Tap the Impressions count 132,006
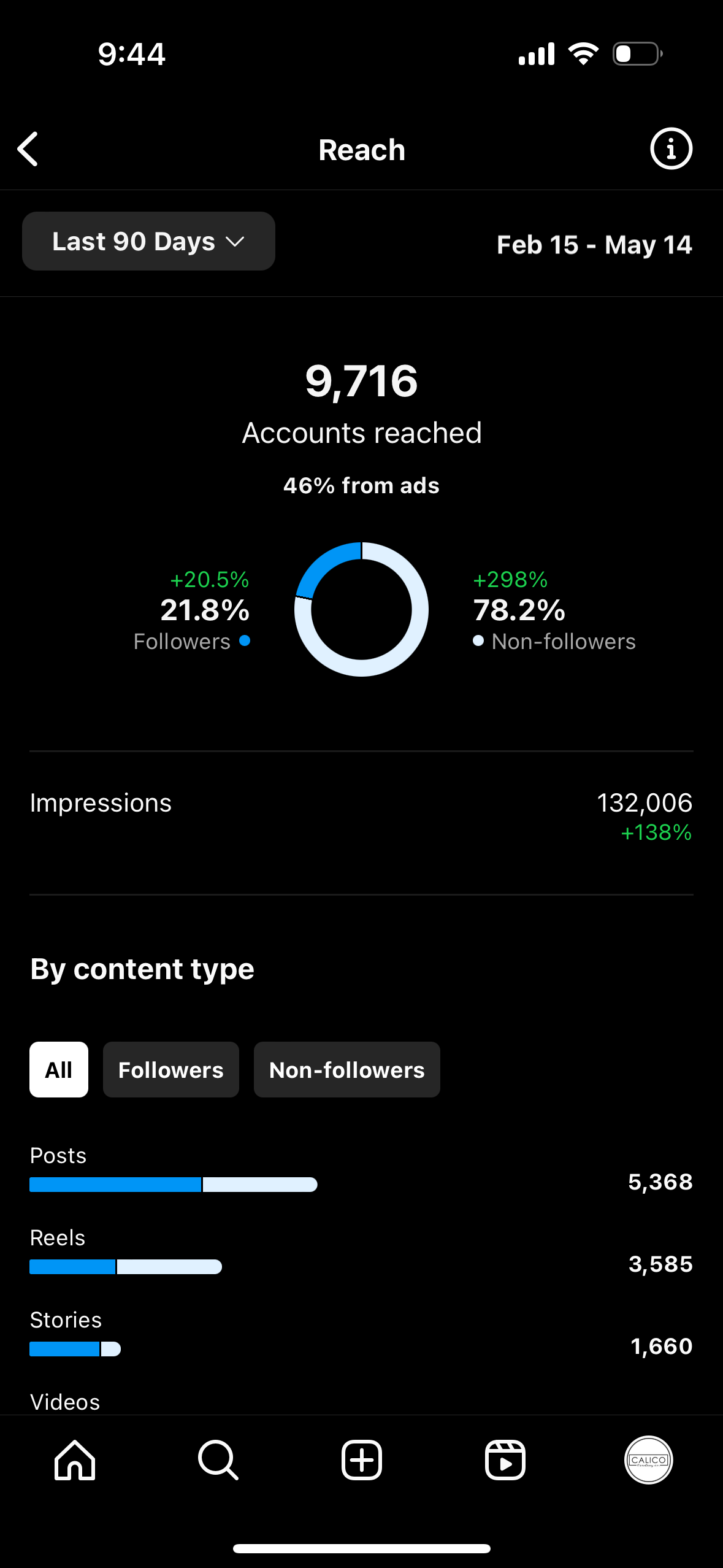 644,803
